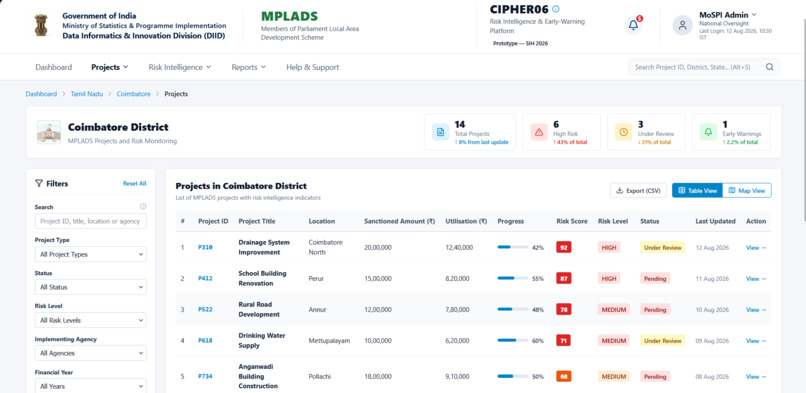
Task: Expand the Risk Intelligence menu
Action: tap(180, 67)
